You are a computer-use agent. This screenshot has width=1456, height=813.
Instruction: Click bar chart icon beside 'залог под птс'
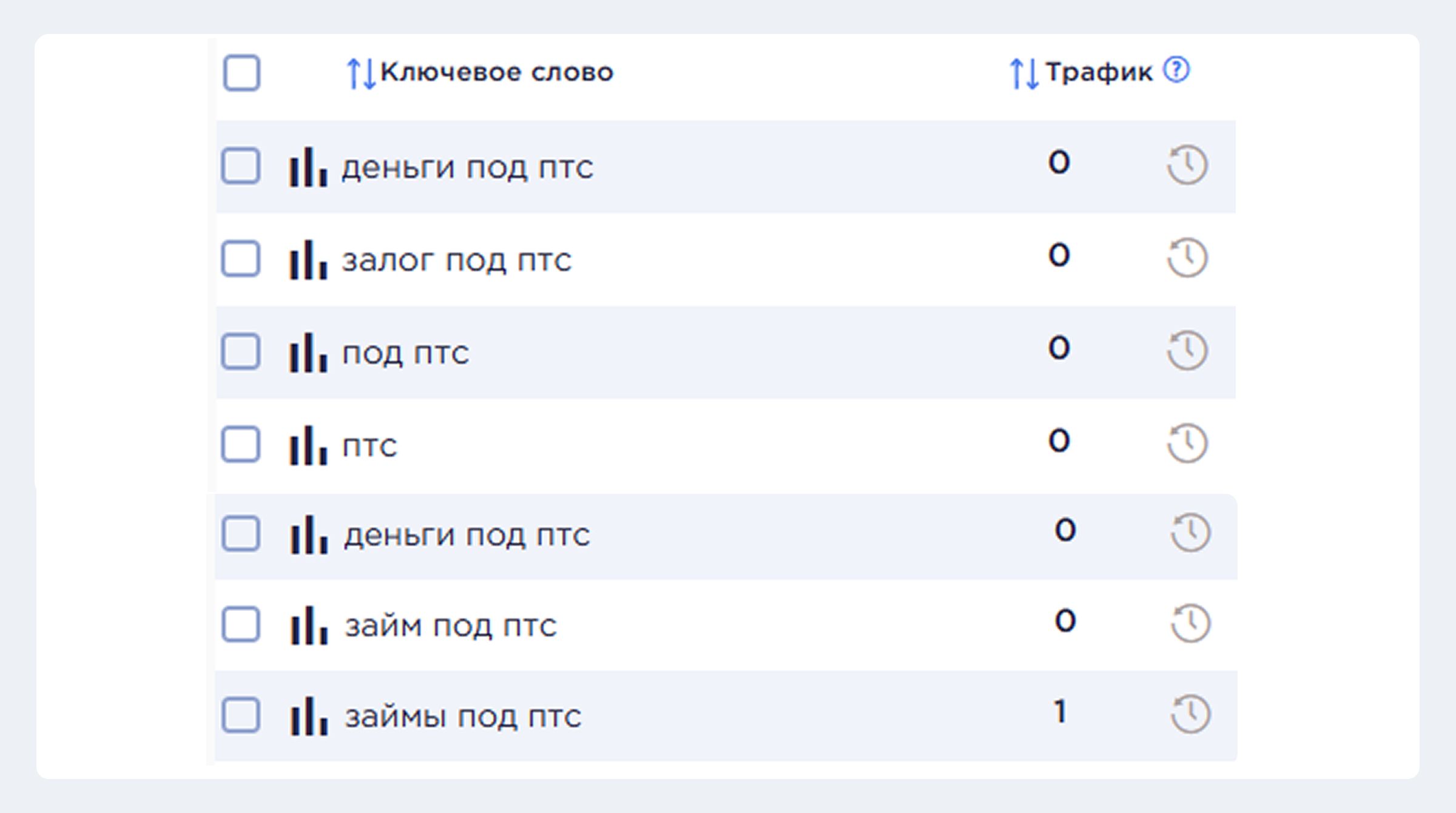pyautogui.click(x=308, y=260)
